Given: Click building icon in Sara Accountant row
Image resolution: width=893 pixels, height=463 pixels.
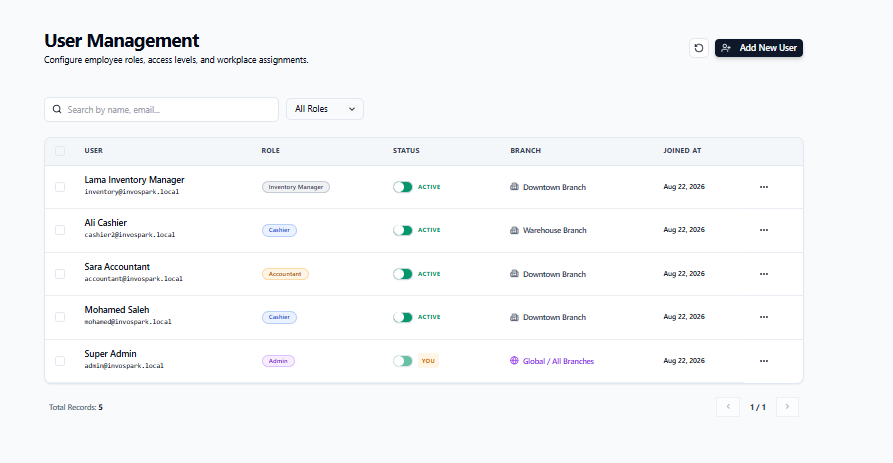Looking at the screenshot, I should pos(514,274).
